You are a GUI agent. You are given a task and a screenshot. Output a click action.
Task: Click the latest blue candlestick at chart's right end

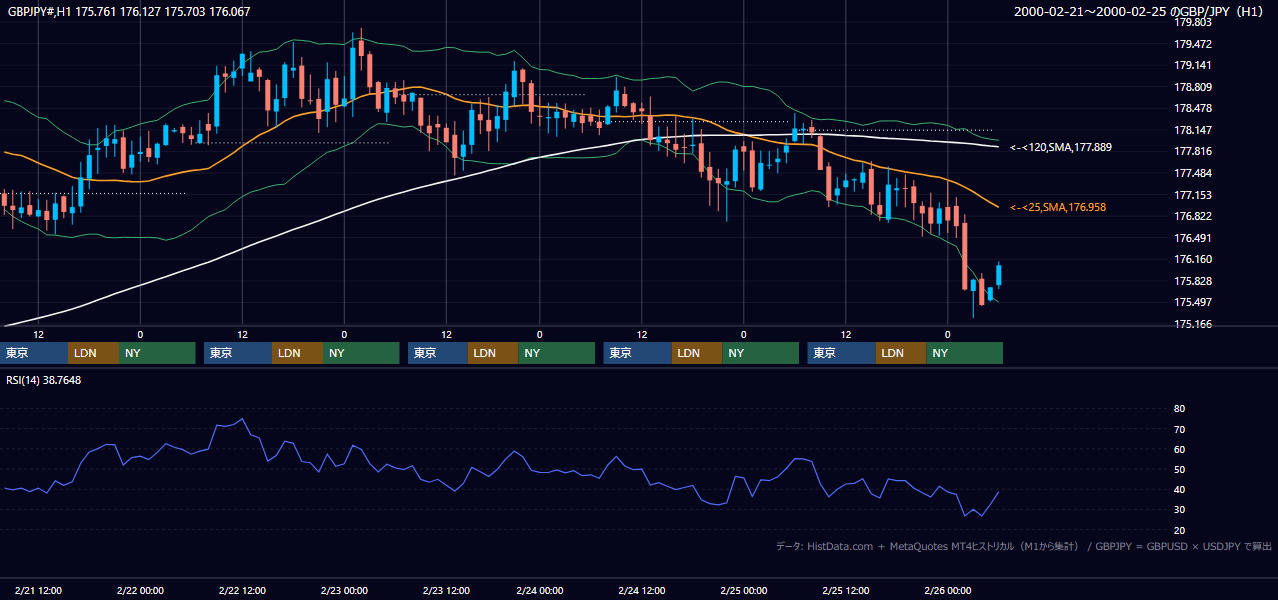999,274
